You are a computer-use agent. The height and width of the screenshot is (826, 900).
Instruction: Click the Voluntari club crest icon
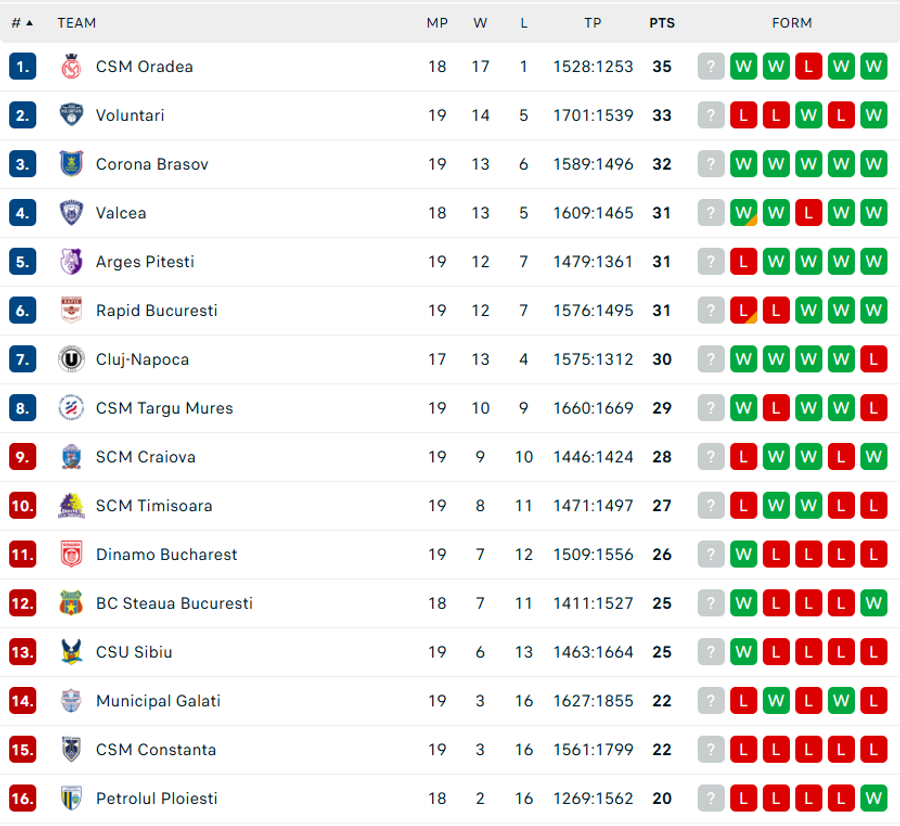point(71,115)
